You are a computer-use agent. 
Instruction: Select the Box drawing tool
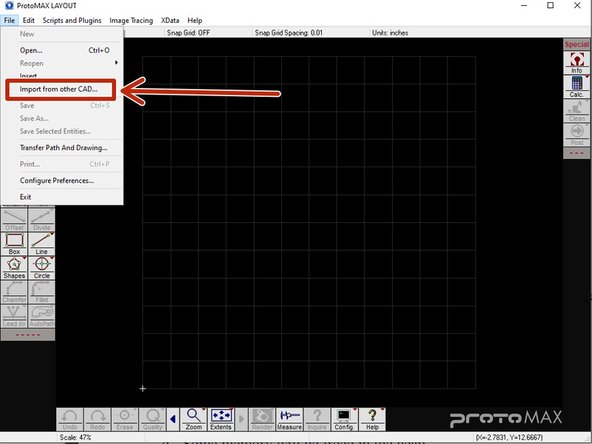tap(14, 244)
